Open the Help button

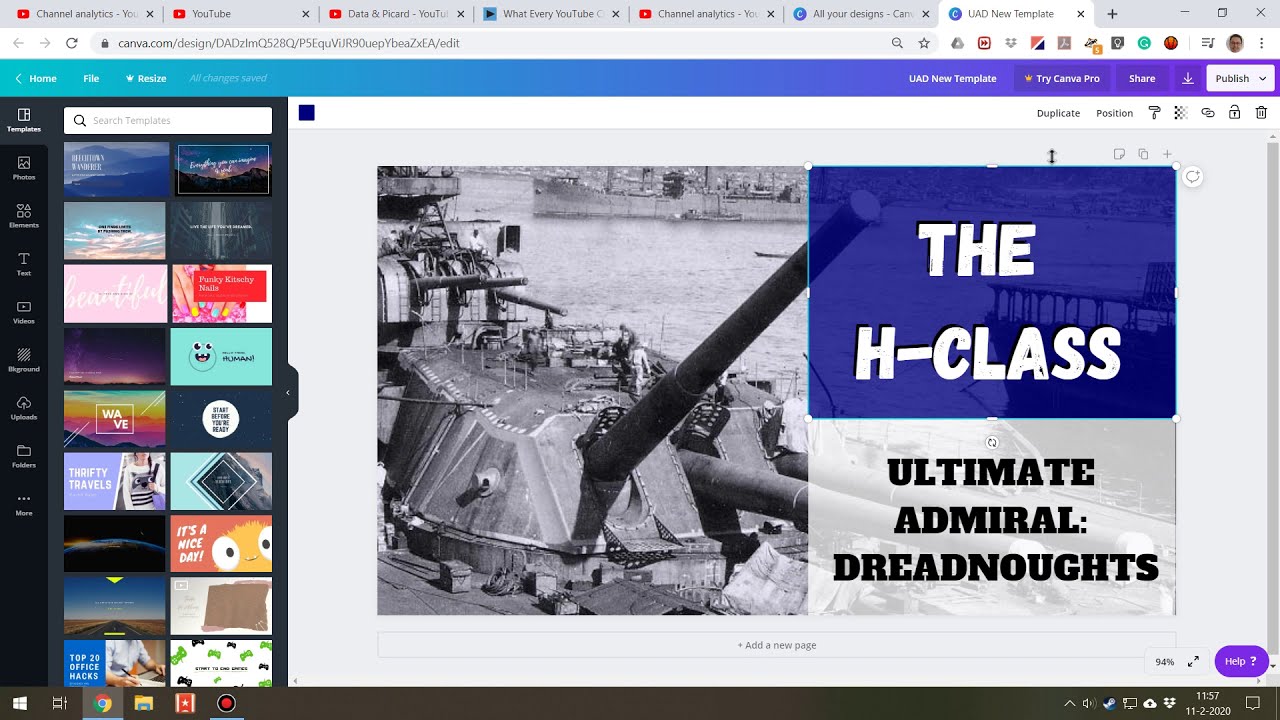[x=1241, y=661]
